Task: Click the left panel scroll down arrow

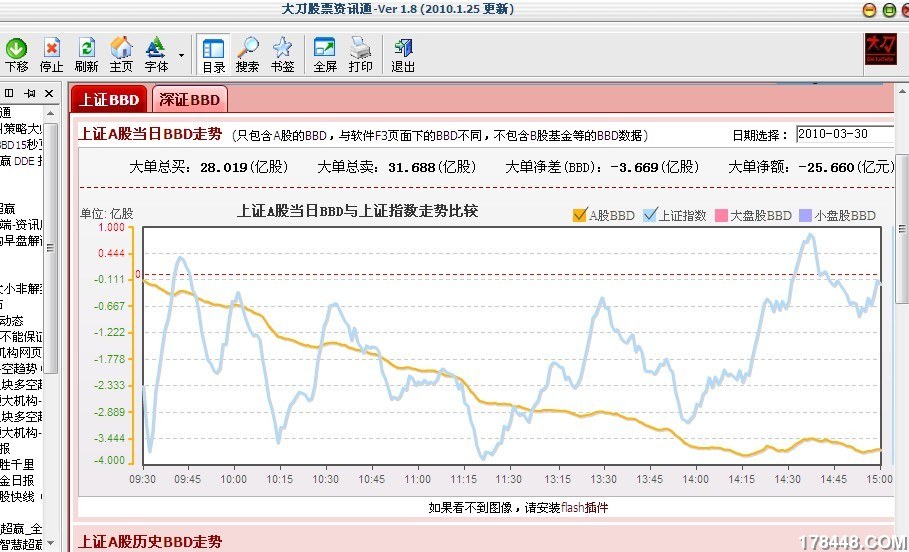Action: 51,543
